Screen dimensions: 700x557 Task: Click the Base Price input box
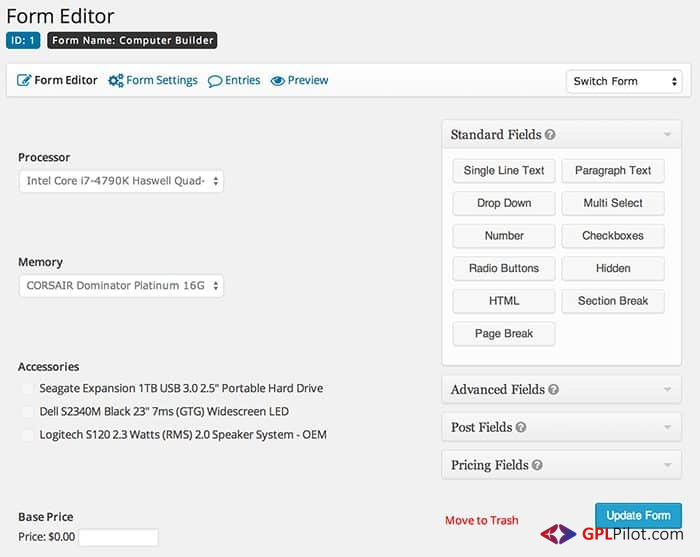pyautogui.click(x=118, y=537)
